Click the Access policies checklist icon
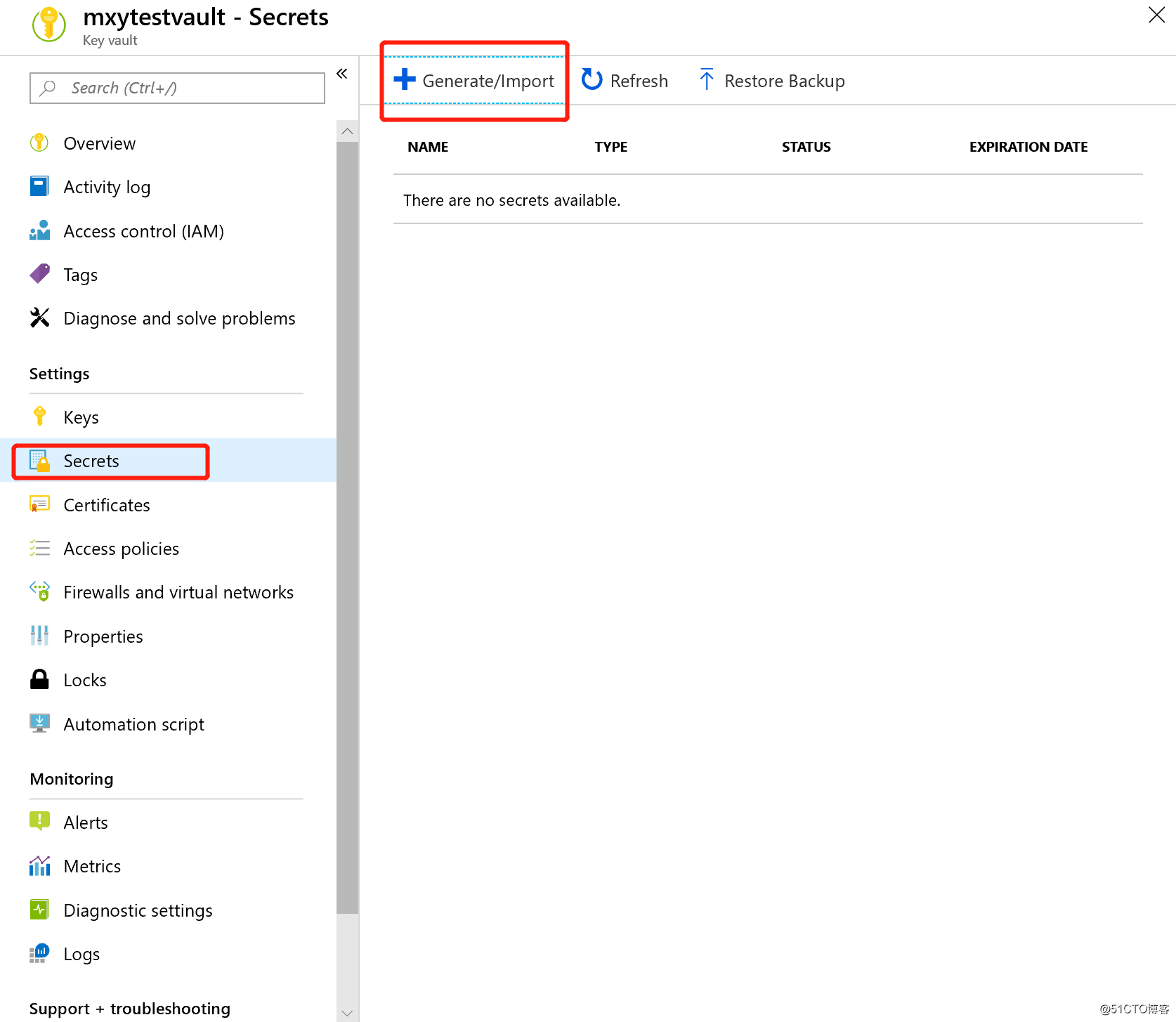 pyautogui.click(x=39, y=548)
